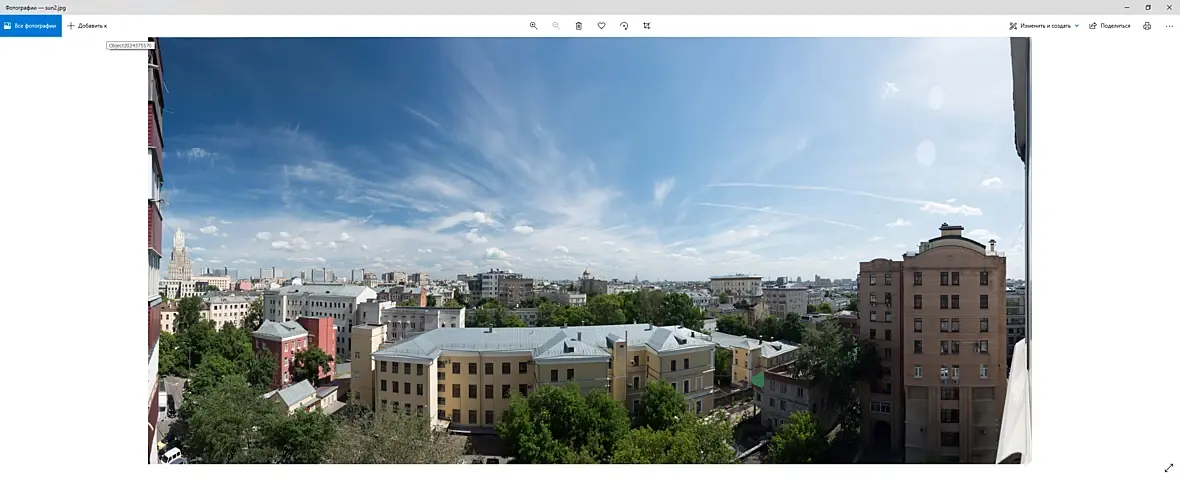The height and width of the screenshot is (479, 1180).
Task: Open the three-dots more options menu
Action: point(1169,26)
